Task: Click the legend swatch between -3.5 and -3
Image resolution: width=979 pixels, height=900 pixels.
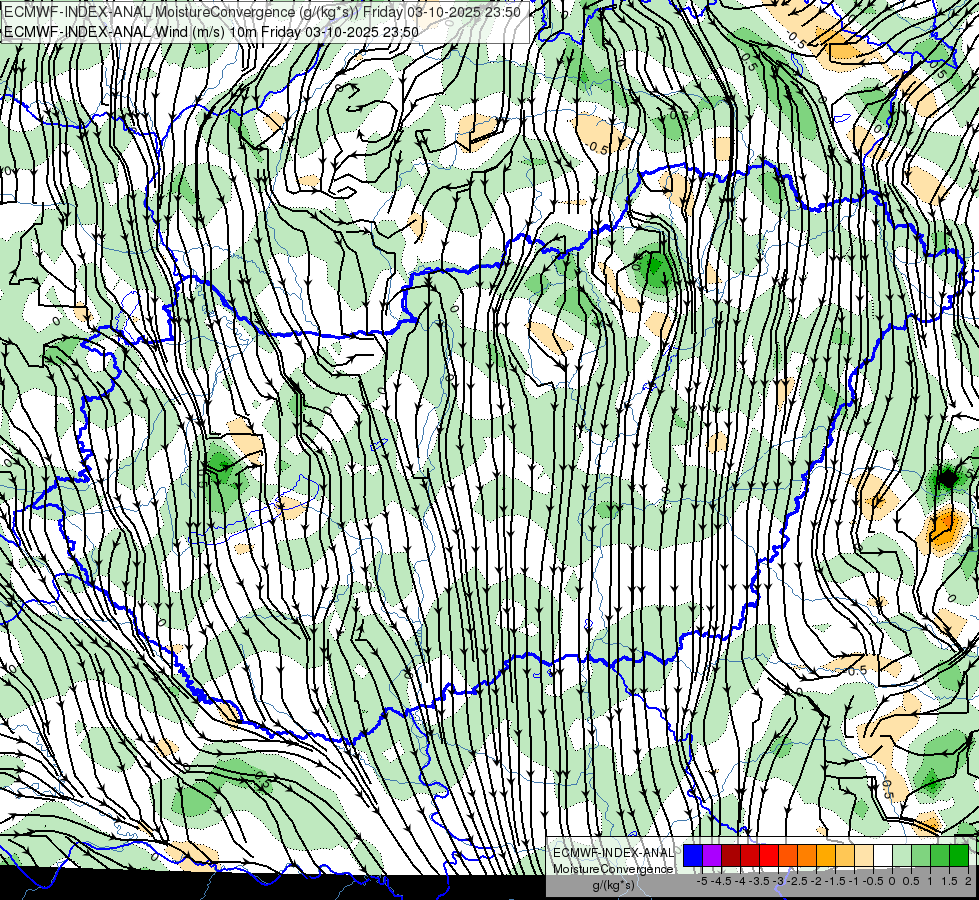Action: (x=769, y=855)
